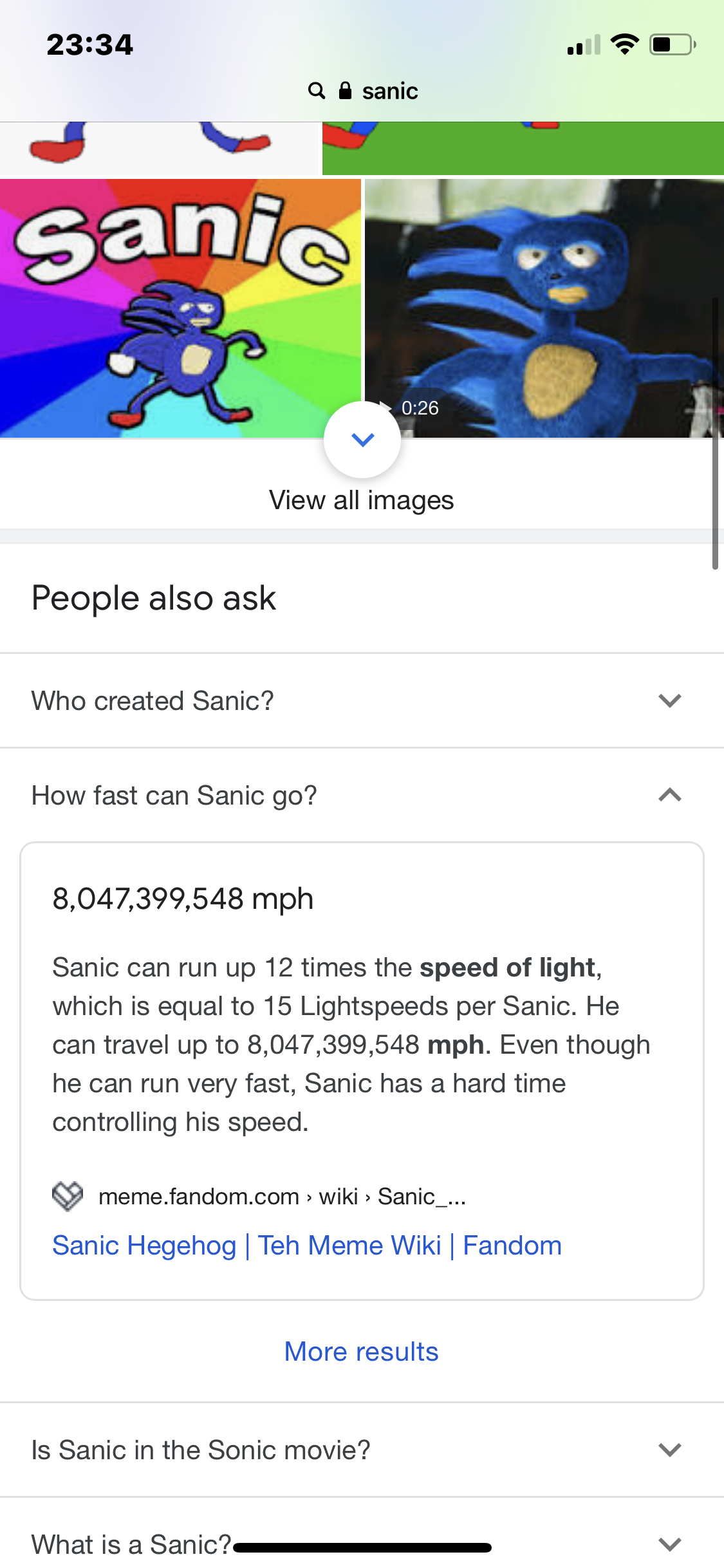Image resolution: width=724 pixels, height=1568 pixels.
Task: Tap the Wi-Fi icon in status bar
Action: coord(624,44)
